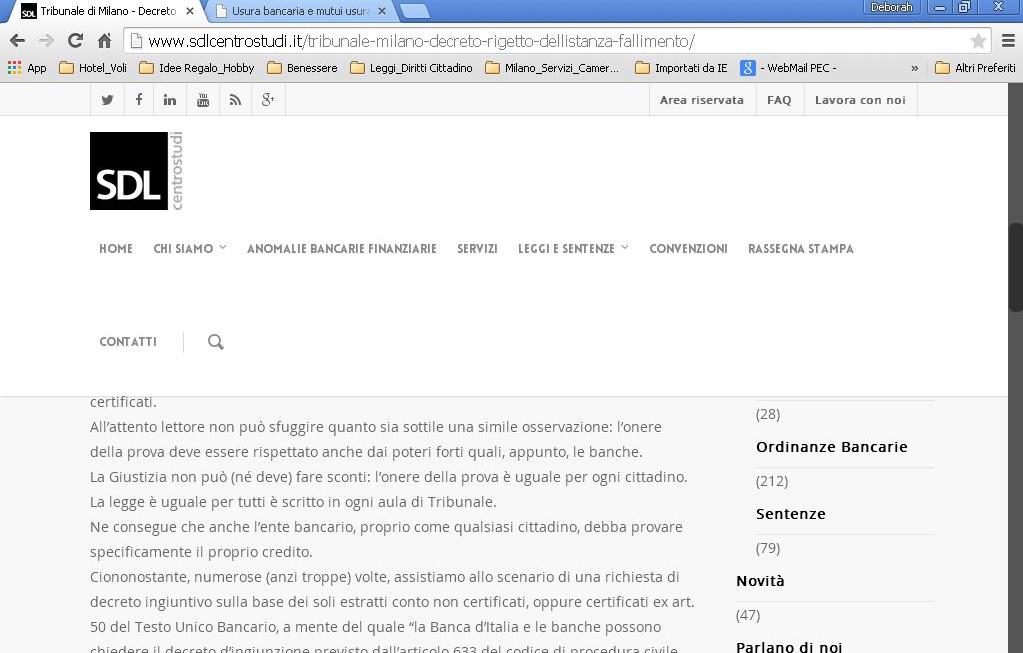Screen dimensions: 1023x653
Task: Open the Milano_Servizi_Camer... bookmarks folder
Action: [x=552, y=68]
